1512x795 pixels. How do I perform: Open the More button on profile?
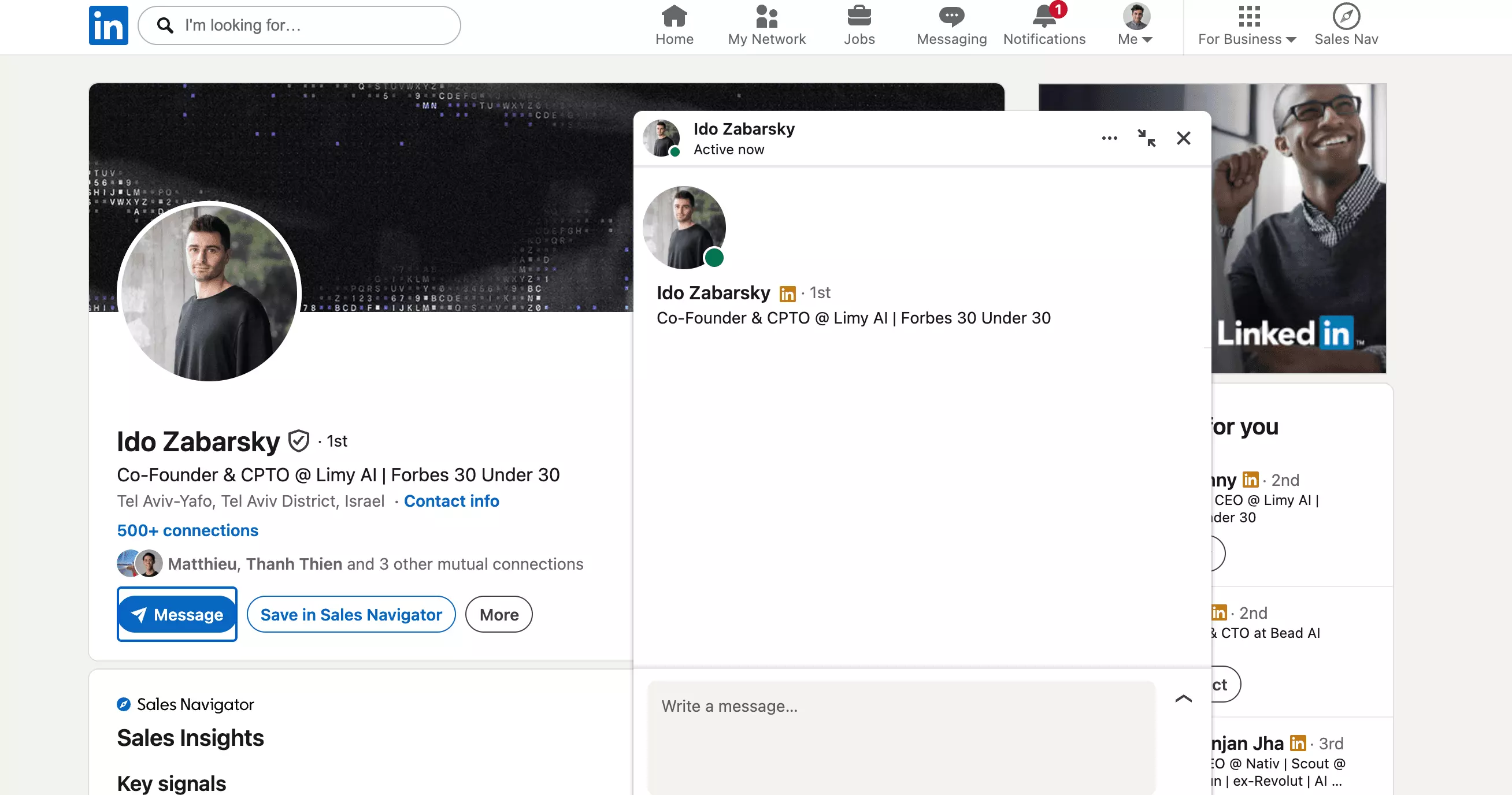pyautogui.click(x=499, y=614)
